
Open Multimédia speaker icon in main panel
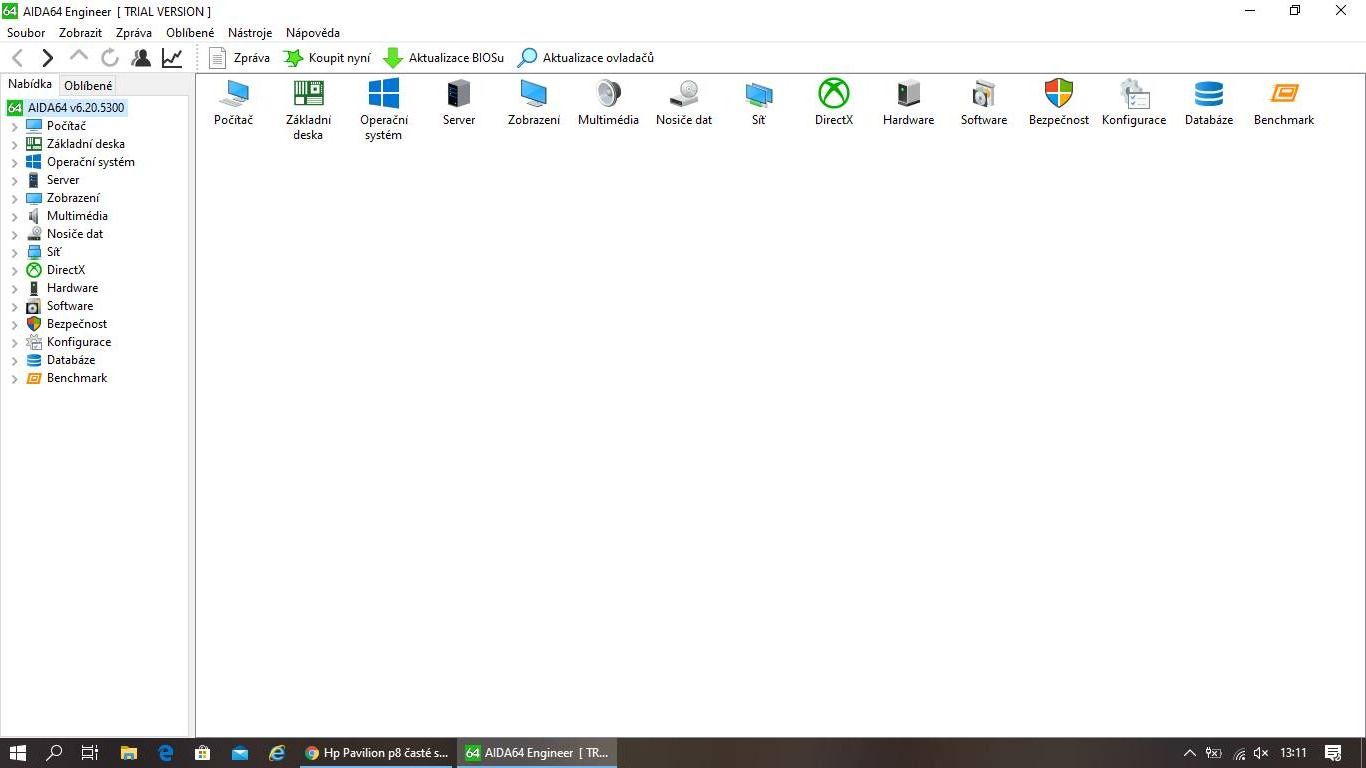(608, 94)
